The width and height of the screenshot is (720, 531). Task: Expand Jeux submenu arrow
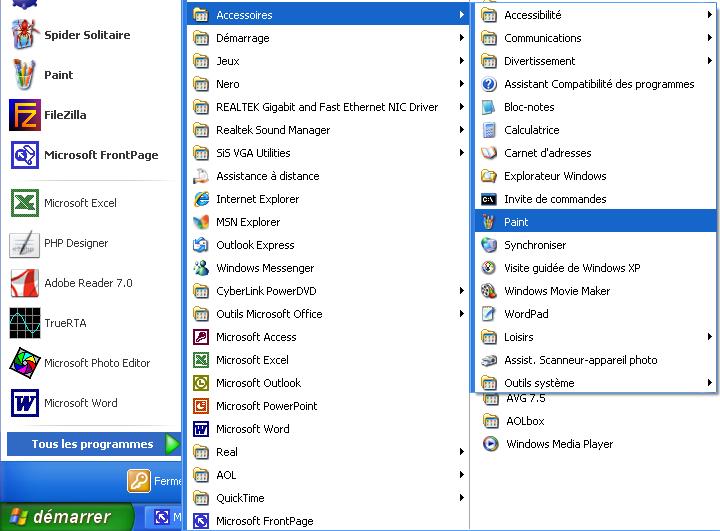click(461, 61)
